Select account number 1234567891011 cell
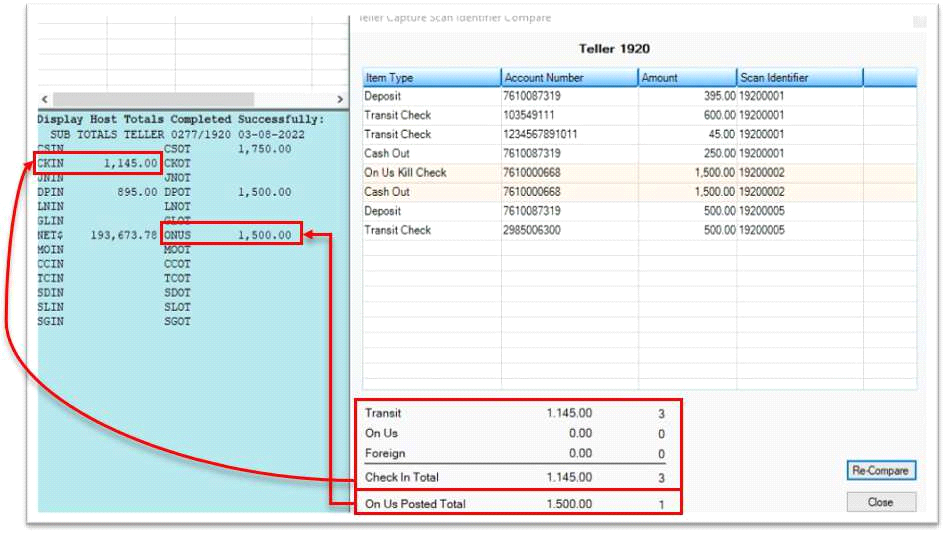 (x=570, y=134)
